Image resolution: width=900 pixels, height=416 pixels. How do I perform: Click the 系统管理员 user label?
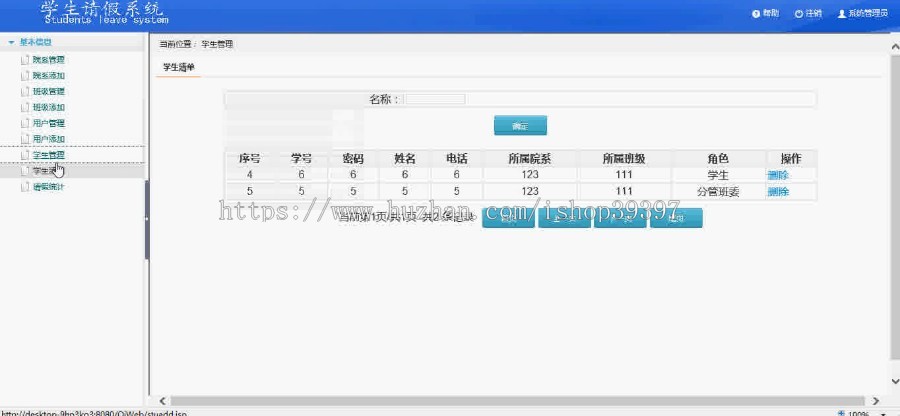coord(868,14)
